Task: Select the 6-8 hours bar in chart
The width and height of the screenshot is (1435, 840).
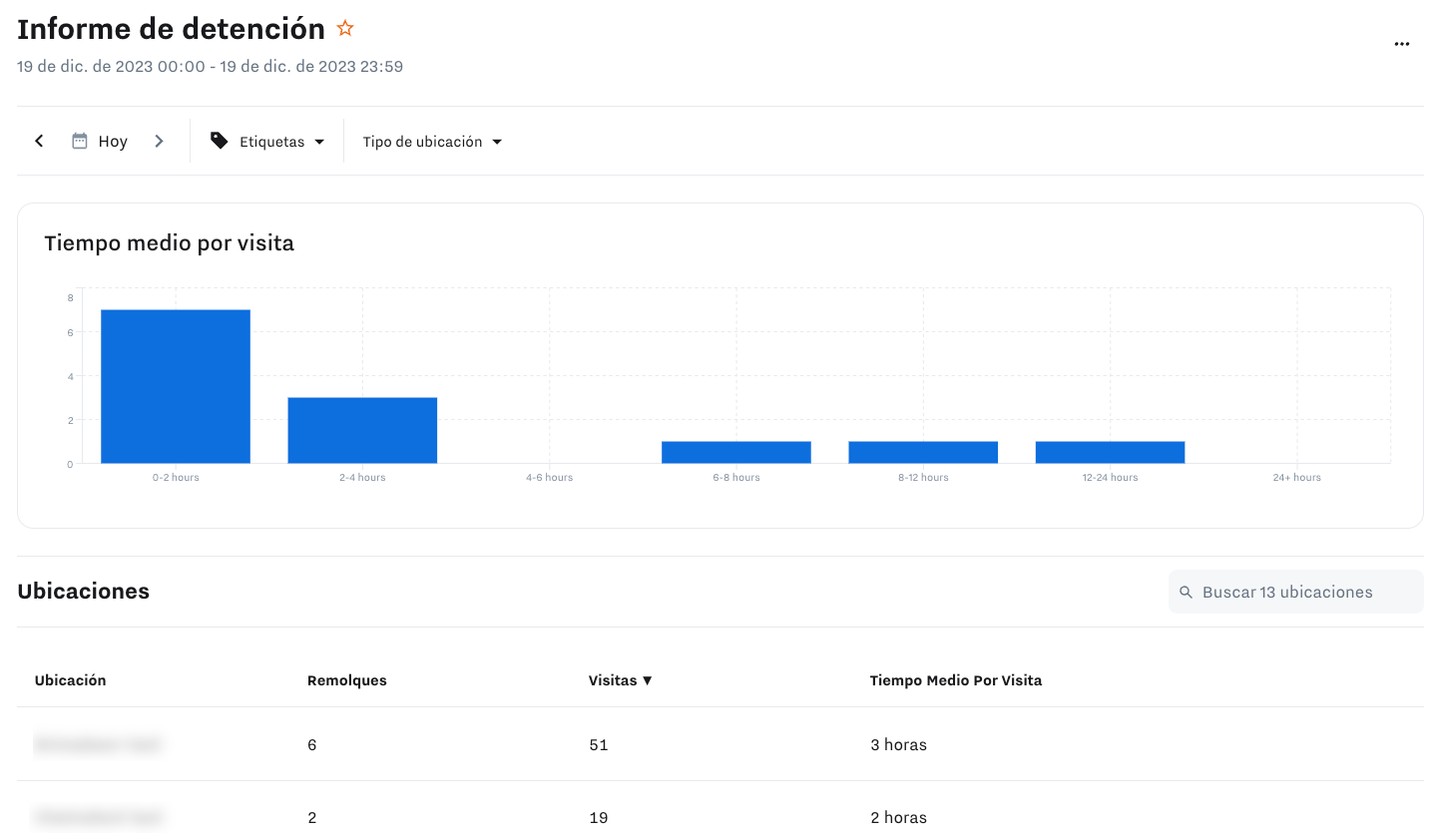Action: coord(736,452)
